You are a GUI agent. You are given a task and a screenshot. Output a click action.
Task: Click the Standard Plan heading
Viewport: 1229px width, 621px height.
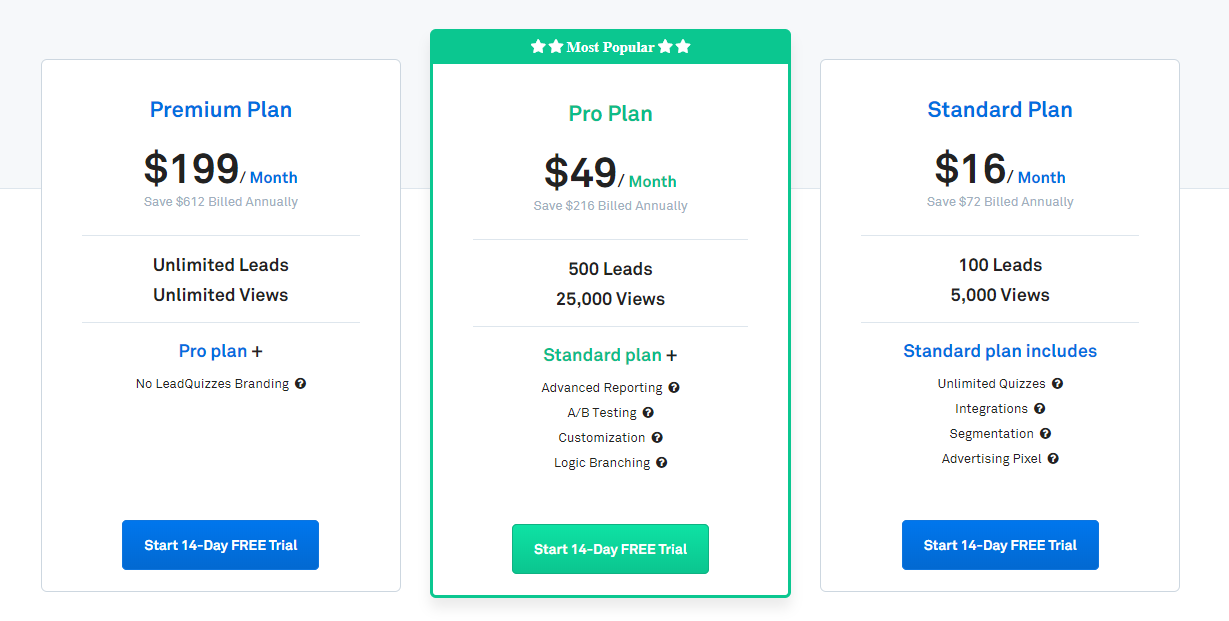[x=1000, y=110]
